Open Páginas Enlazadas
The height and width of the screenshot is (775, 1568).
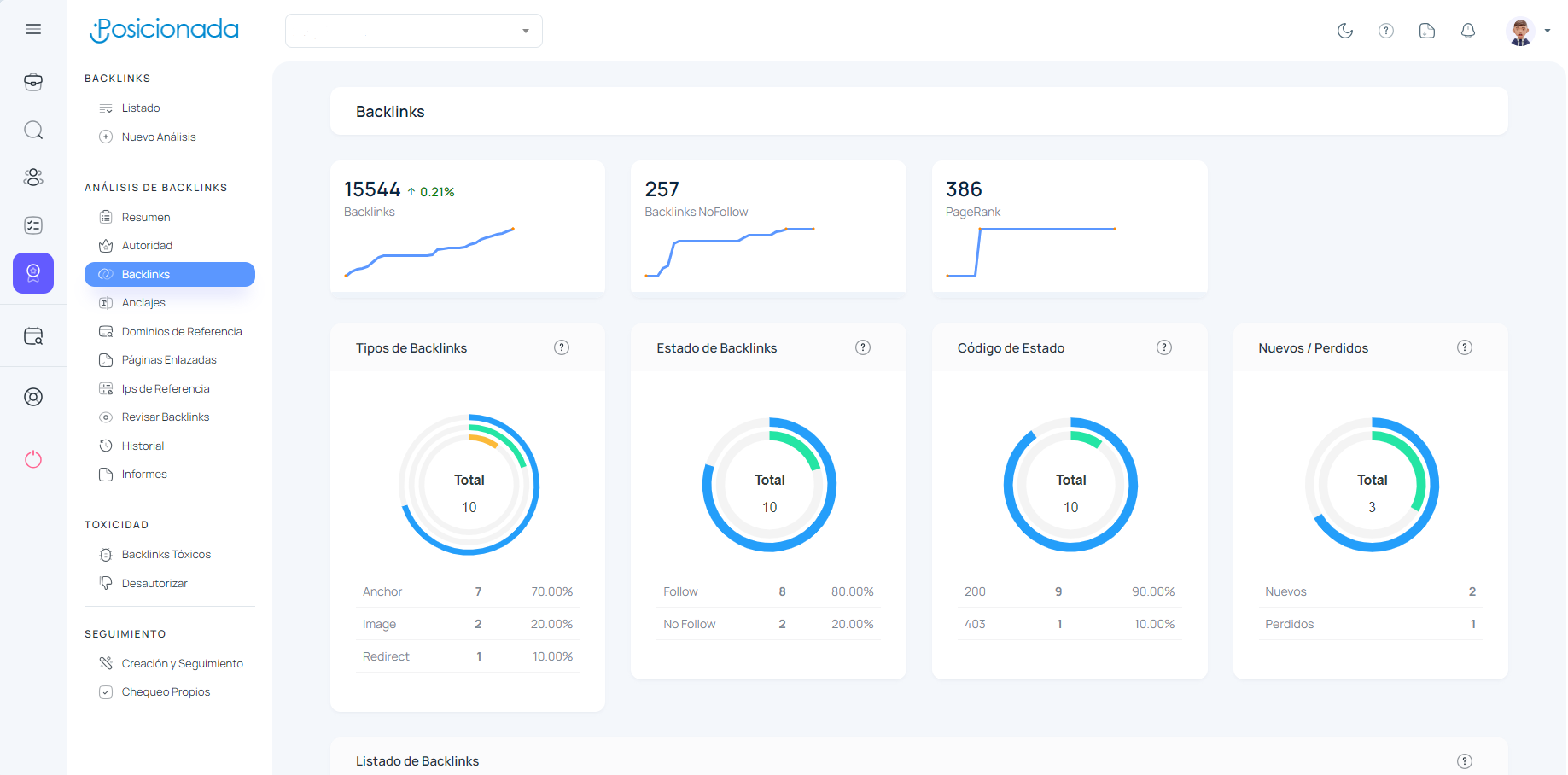170,360
